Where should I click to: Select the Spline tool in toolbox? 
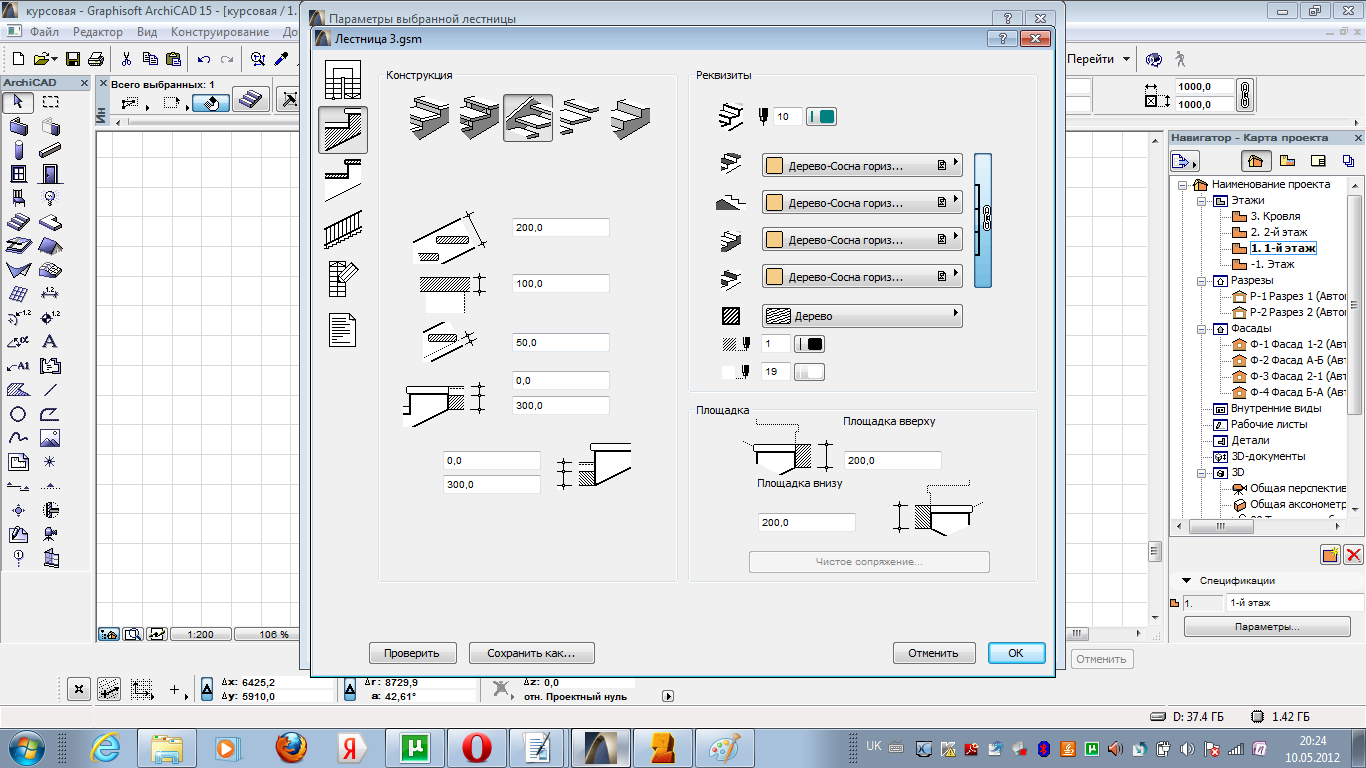tap(18, 438)
